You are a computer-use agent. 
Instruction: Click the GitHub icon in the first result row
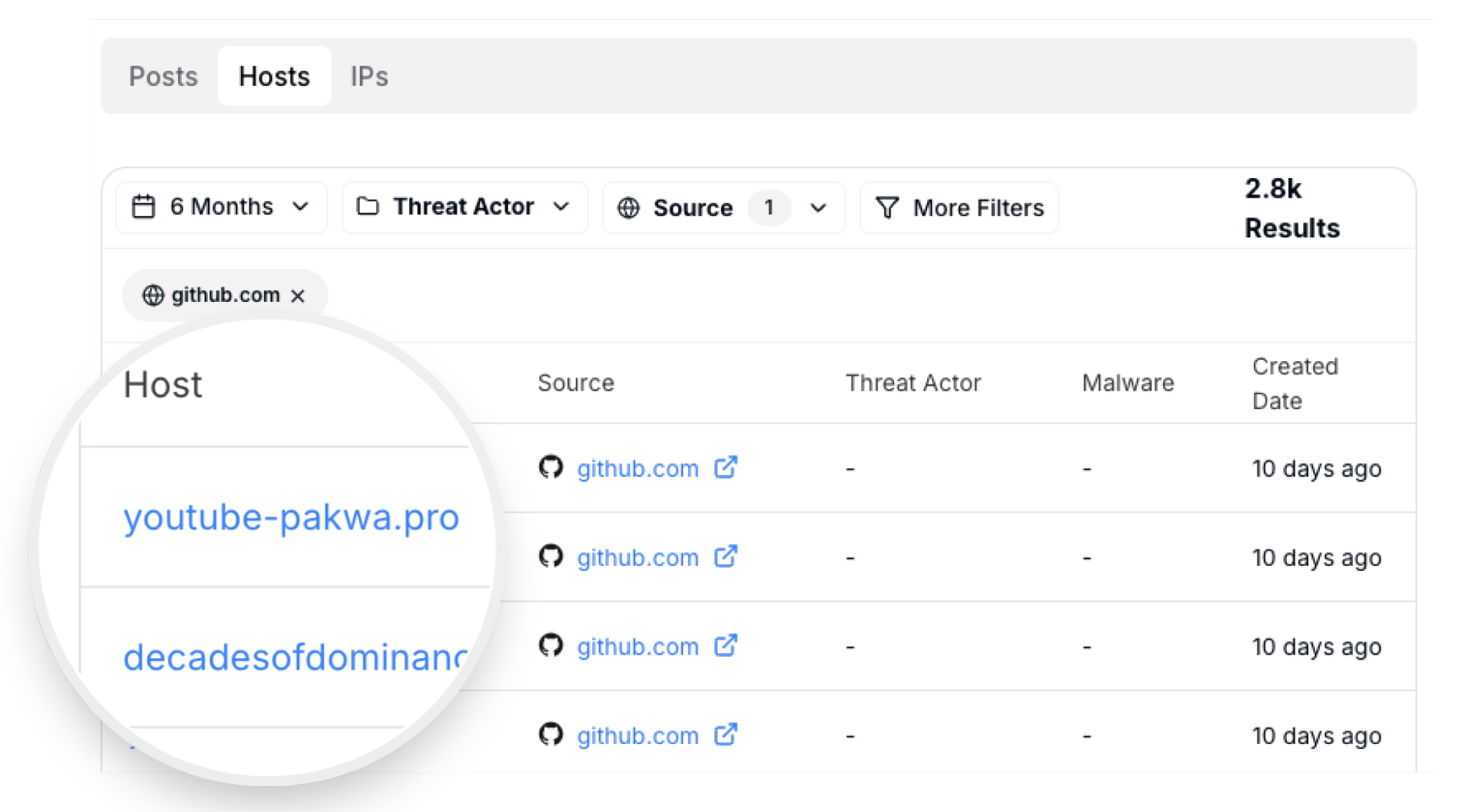click(551, 468)
